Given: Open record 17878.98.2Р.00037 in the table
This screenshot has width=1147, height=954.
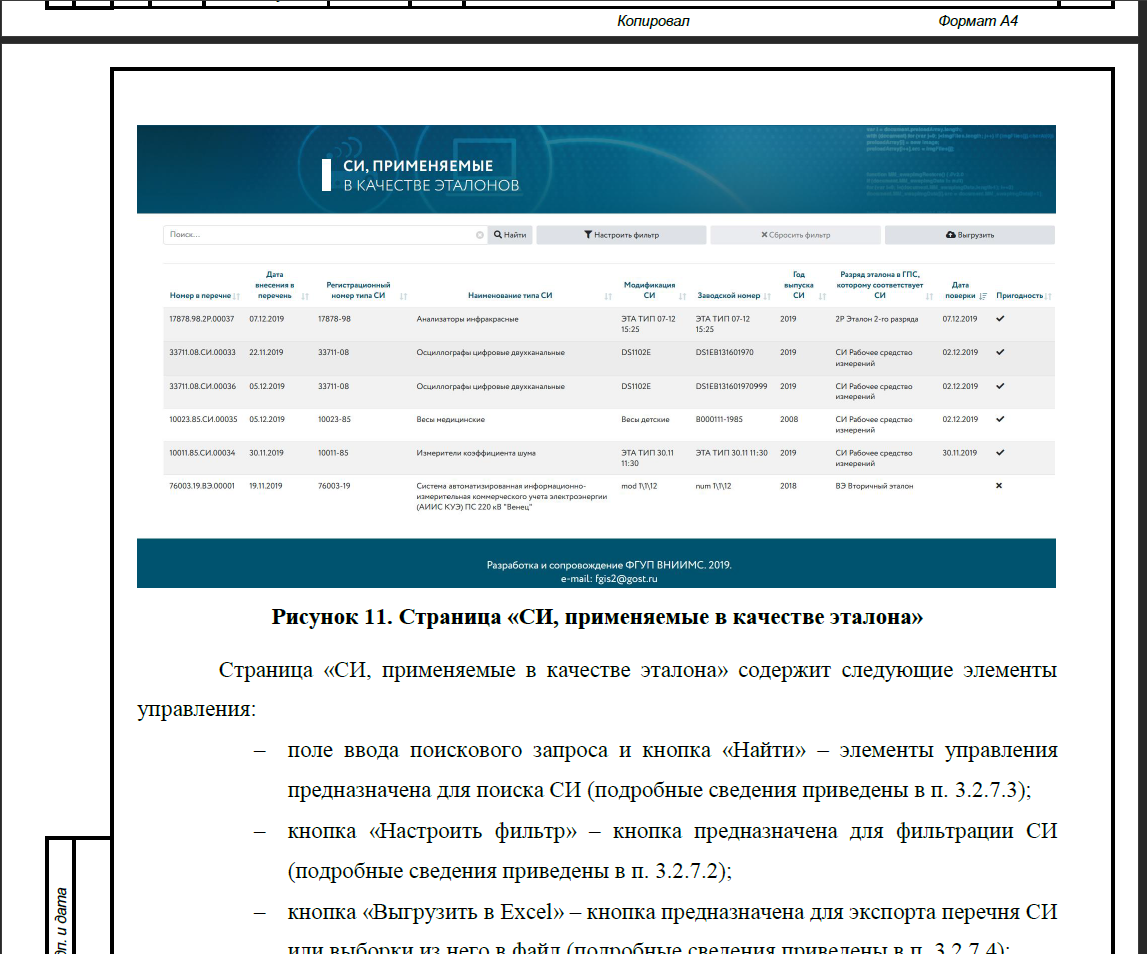Looking at the screenshot, I should tap(202, 319).
